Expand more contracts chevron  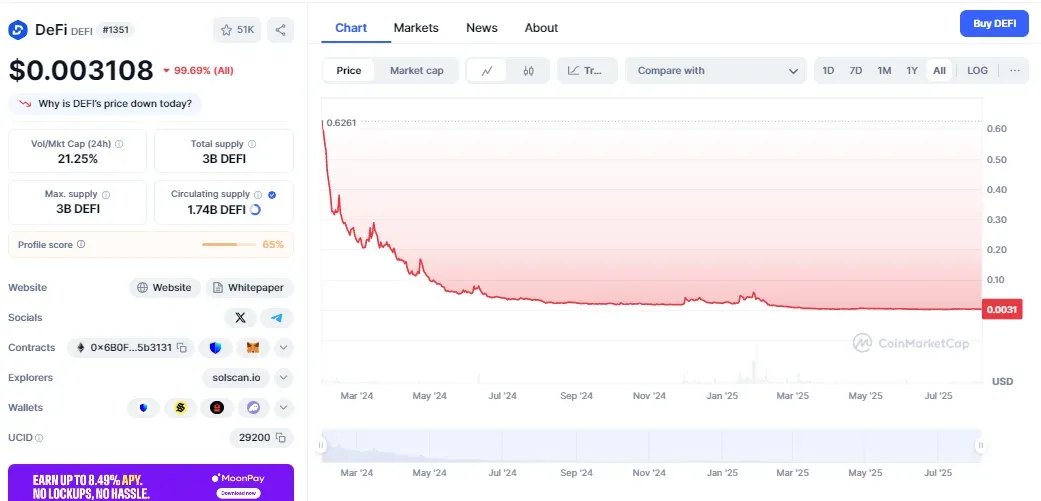[x=283, y=347]
